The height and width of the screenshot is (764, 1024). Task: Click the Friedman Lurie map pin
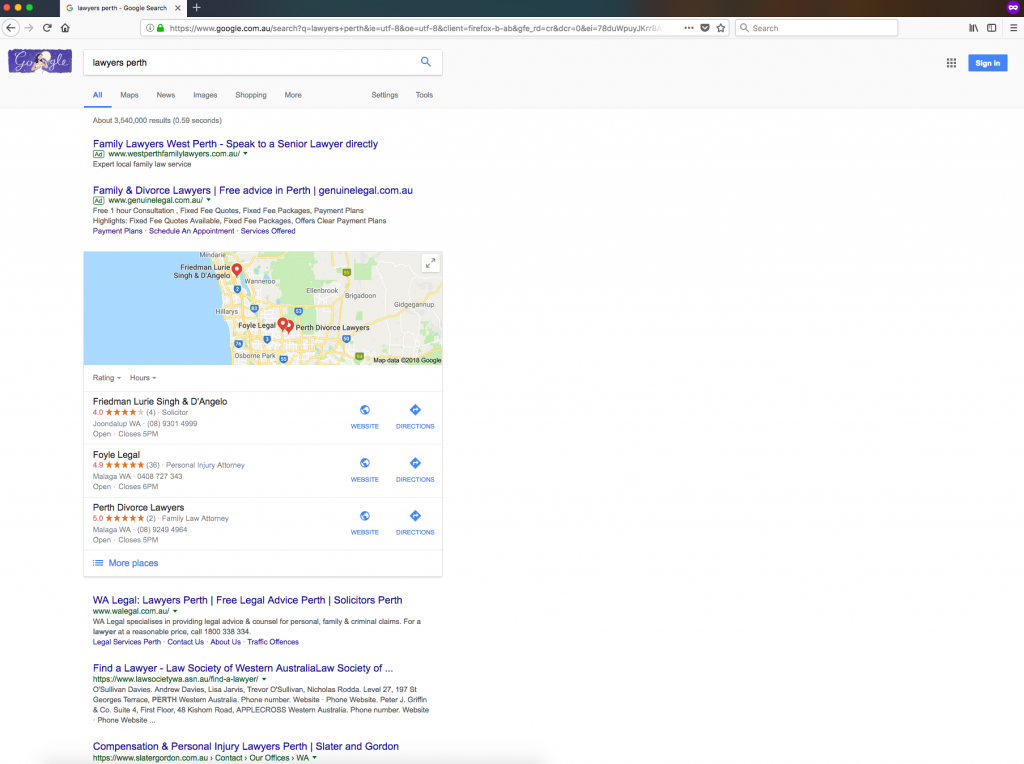pyautogui.click(x=237, y=270)
